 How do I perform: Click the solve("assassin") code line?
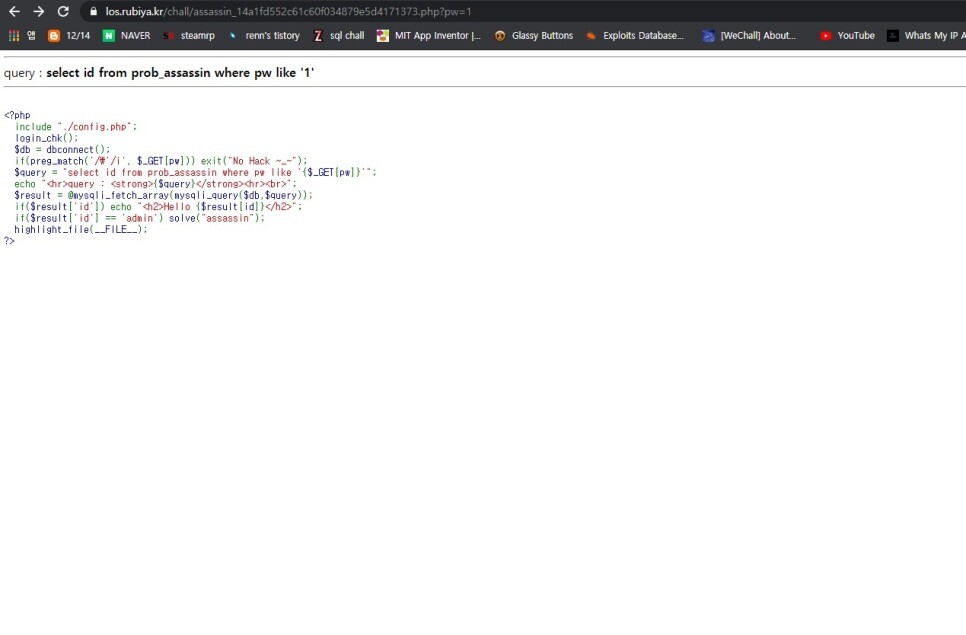pos(139,218)
